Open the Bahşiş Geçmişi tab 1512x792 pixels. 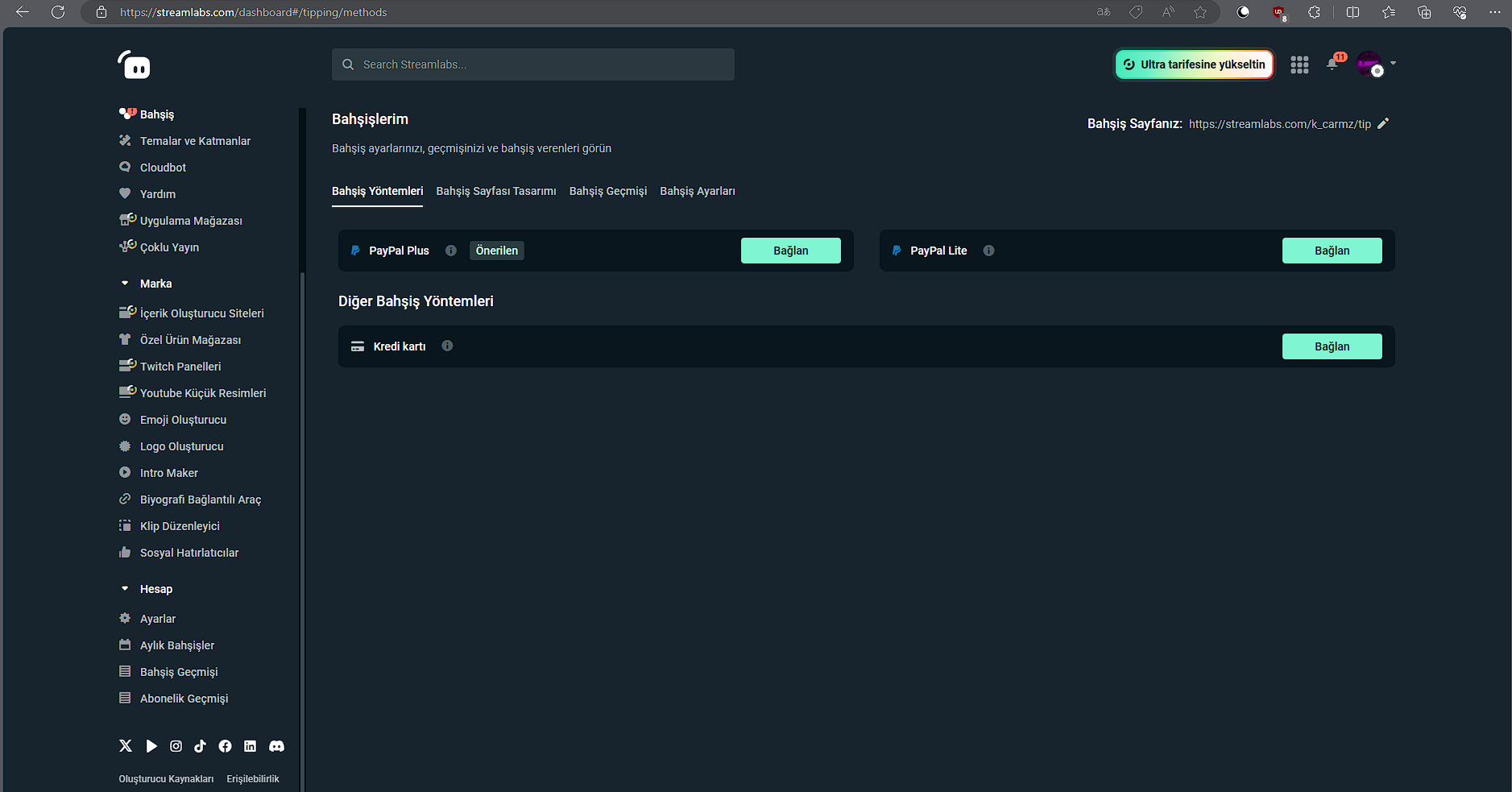[608, 191]
